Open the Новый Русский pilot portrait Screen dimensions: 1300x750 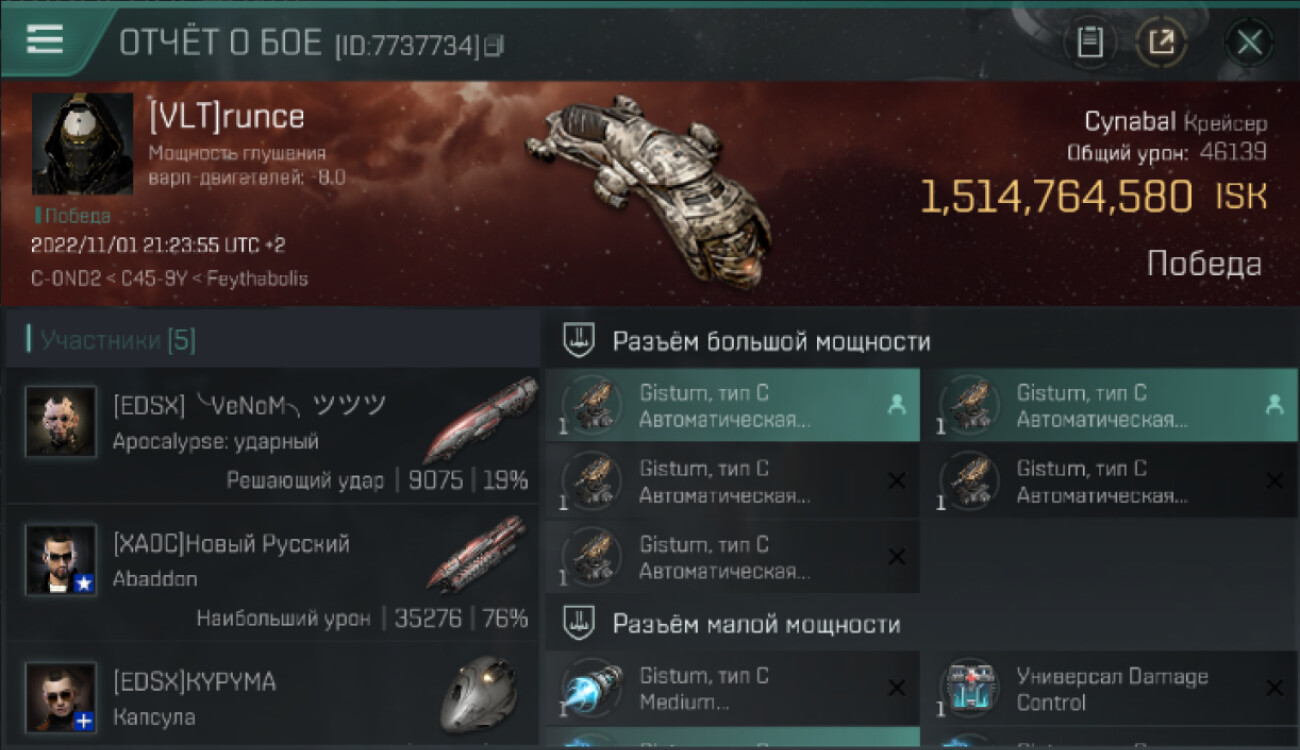[61, 560]
